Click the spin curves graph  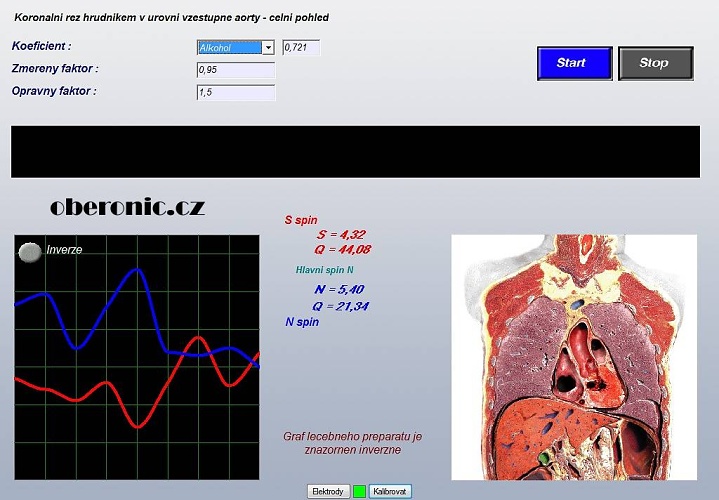coord(137,357)
